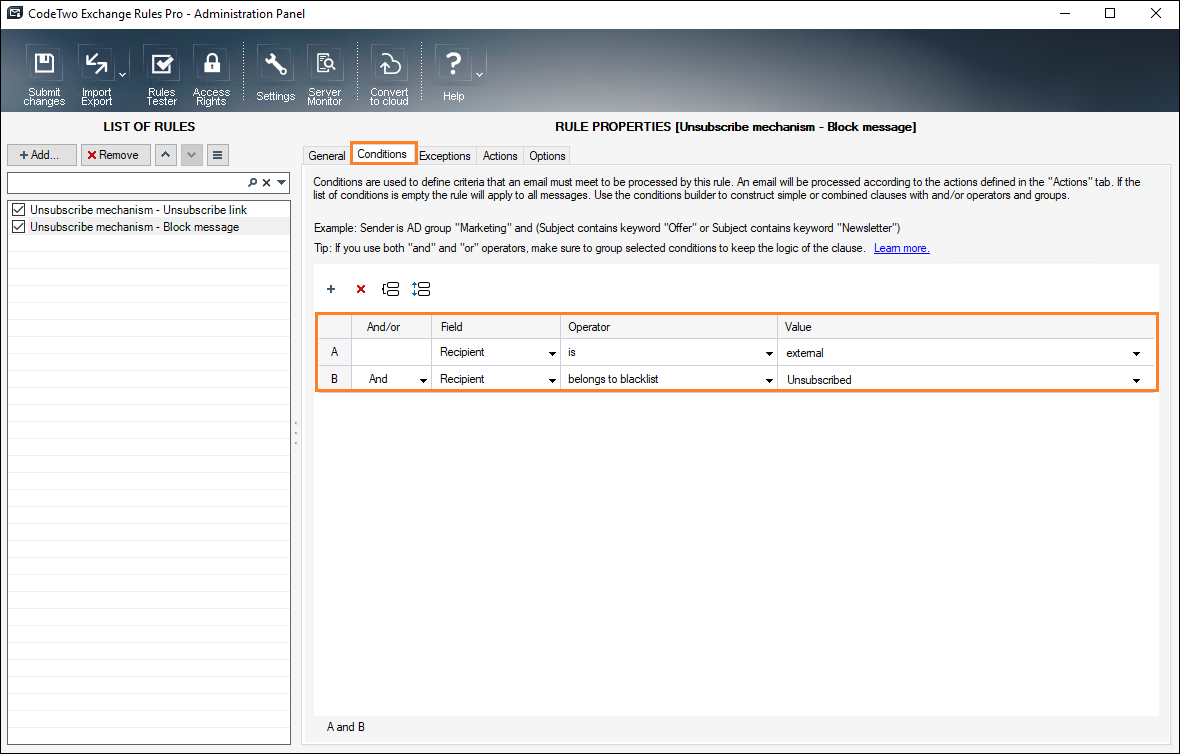Click the Remove rule button
The height and width of the screenshot is (754, 1180).
click(115, 155)
